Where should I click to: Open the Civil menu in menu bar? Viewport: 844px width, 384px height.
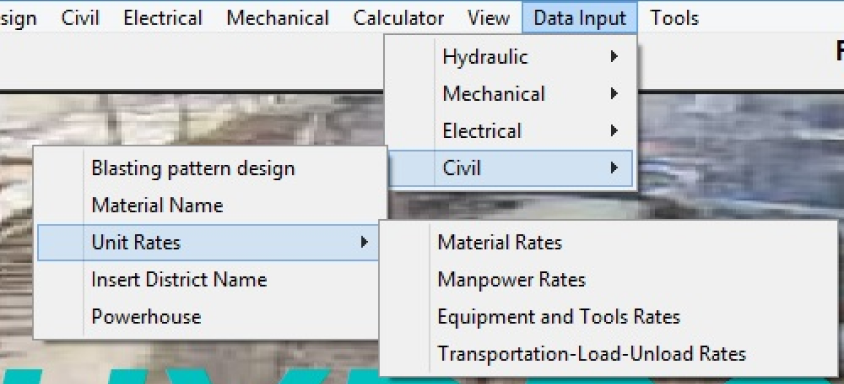80,18
